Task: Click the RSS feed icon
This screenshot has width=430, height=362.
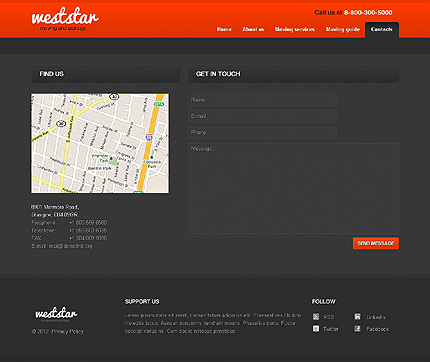Action: tap(316, 317)
